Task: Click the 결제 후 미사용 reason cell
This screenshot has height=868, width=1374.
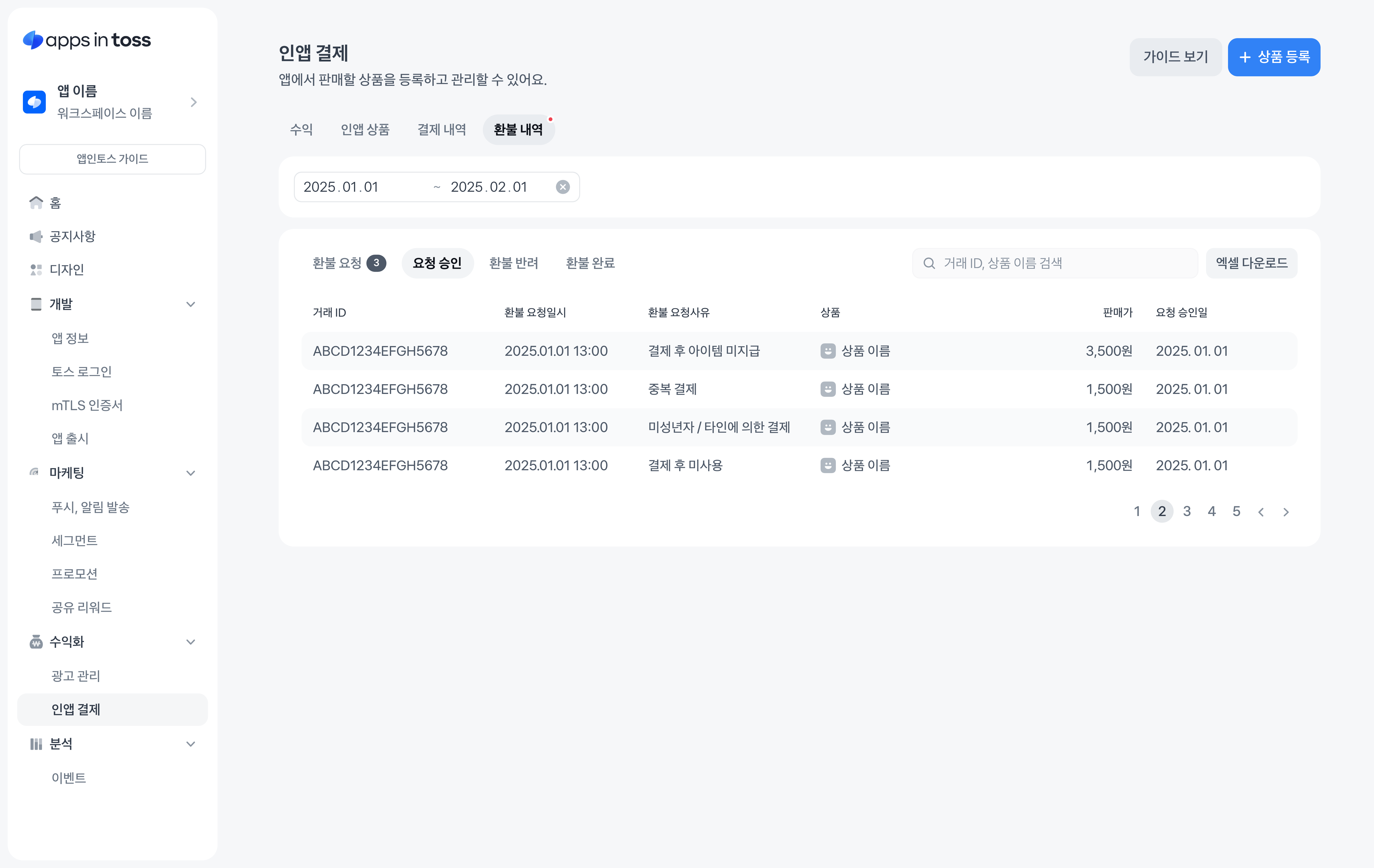Action: 685,465
